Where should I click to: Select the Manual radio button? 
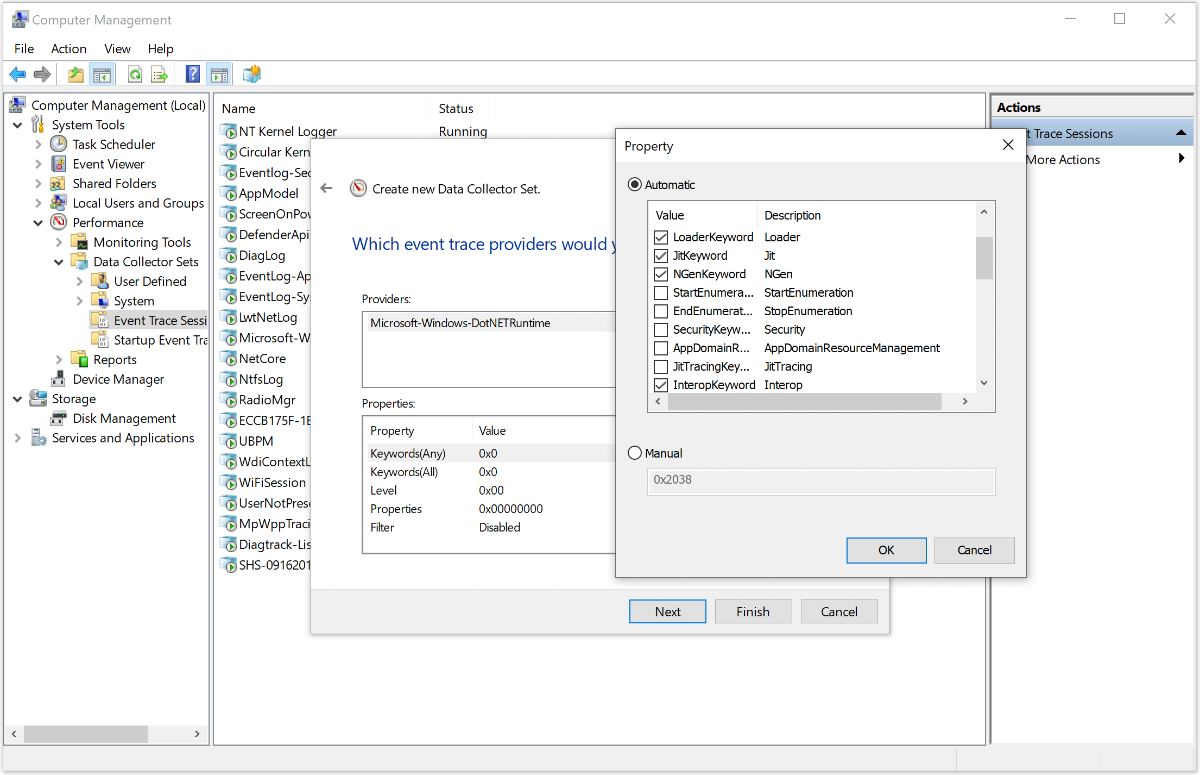coord(634,453)
